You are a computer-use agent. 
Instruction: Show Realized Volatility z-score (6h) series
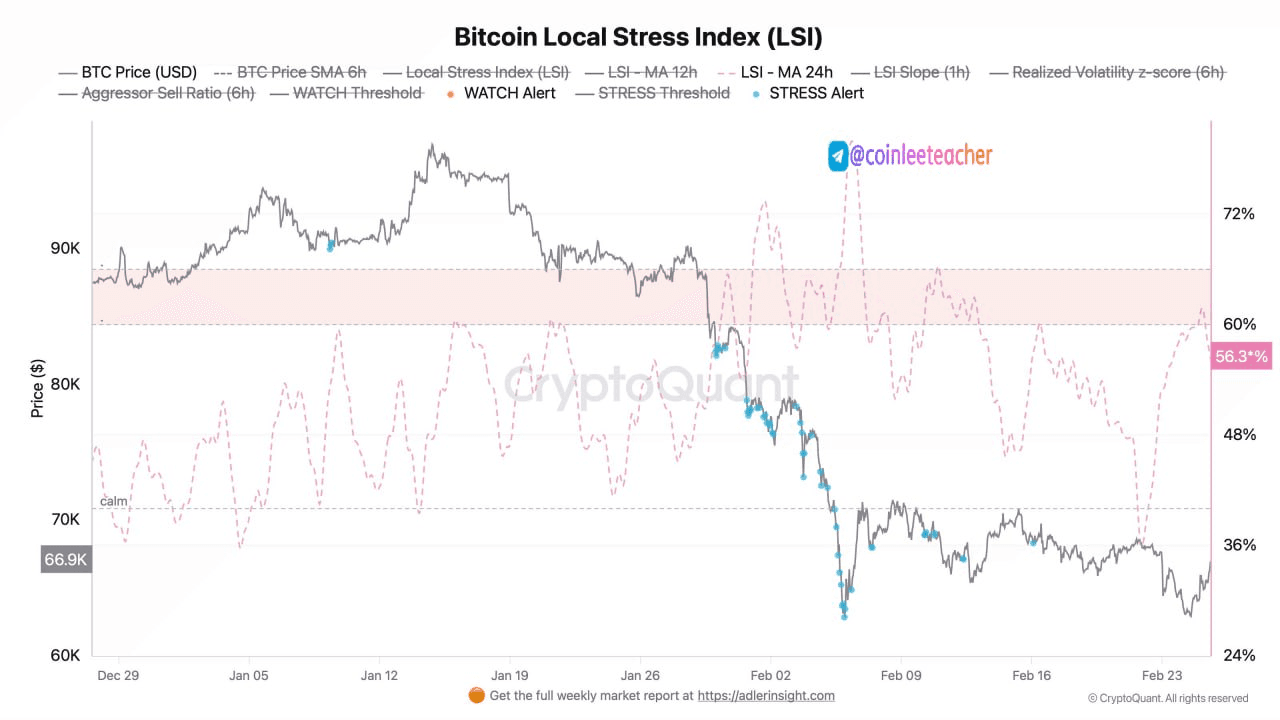tap(1117, 72)
